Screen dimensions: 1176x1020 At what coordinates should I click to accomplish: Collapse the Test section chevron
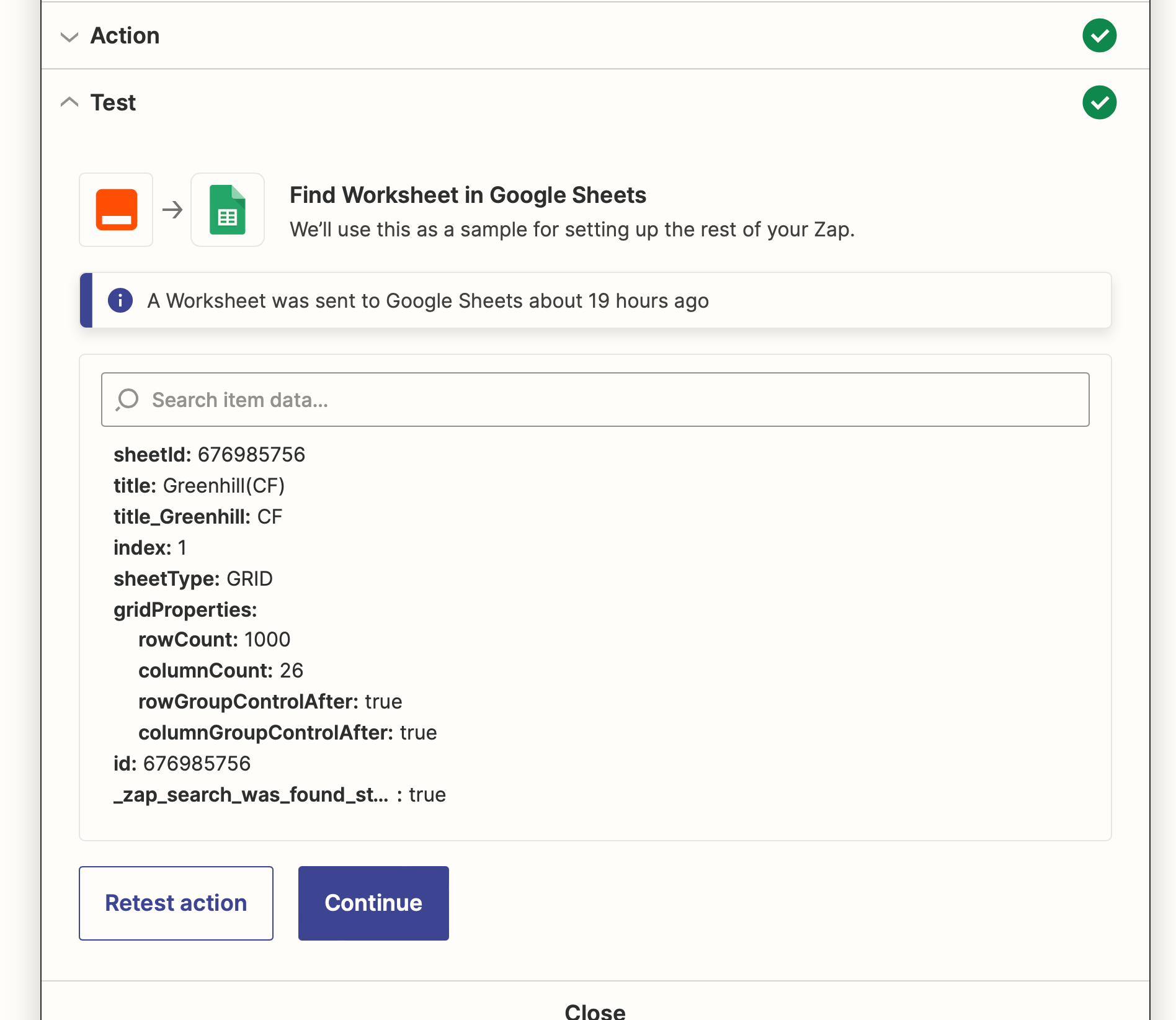(x=69, y=102)
